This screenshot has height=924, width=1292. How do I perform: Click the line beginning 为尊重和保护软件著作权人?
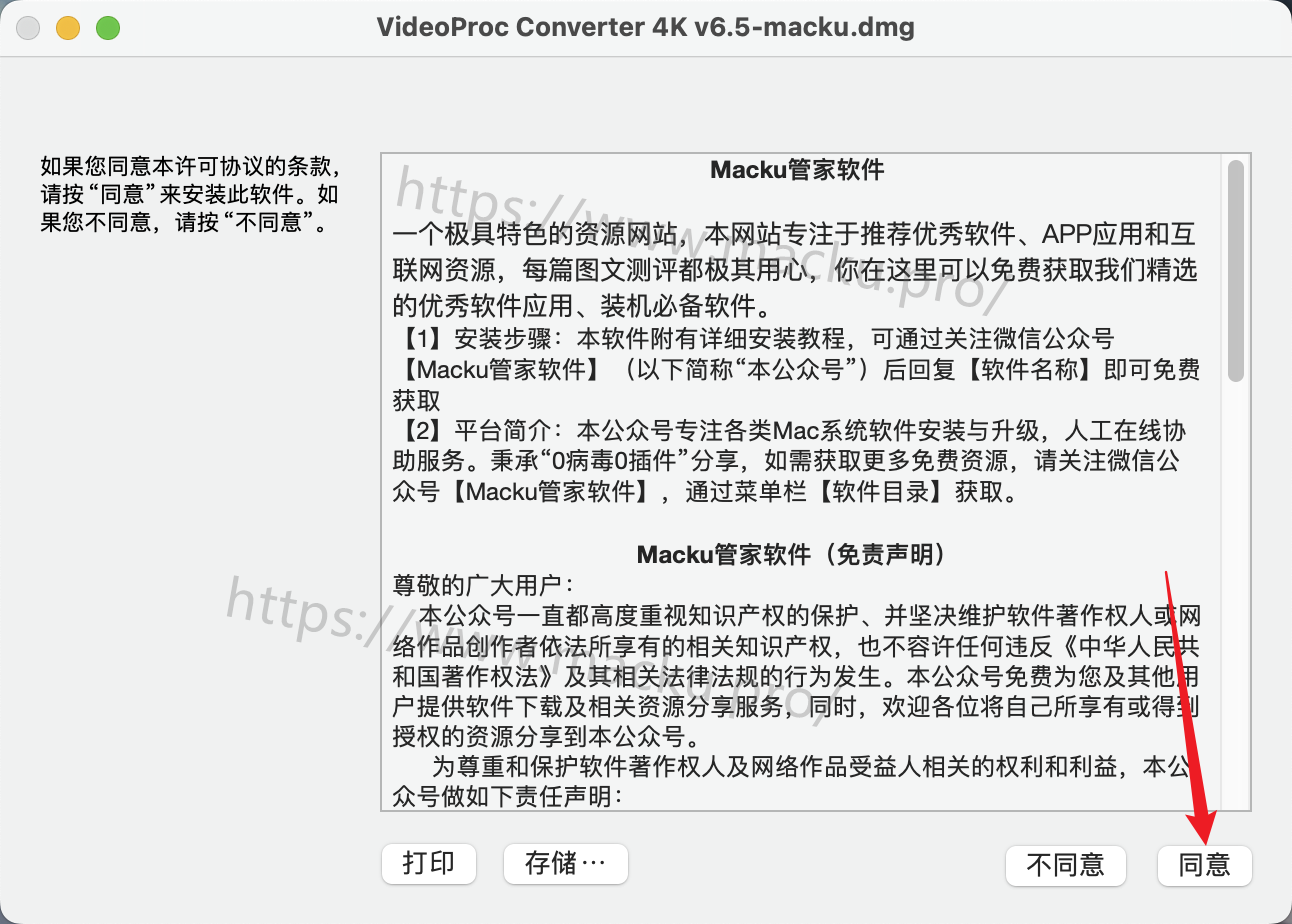[810, 767]
